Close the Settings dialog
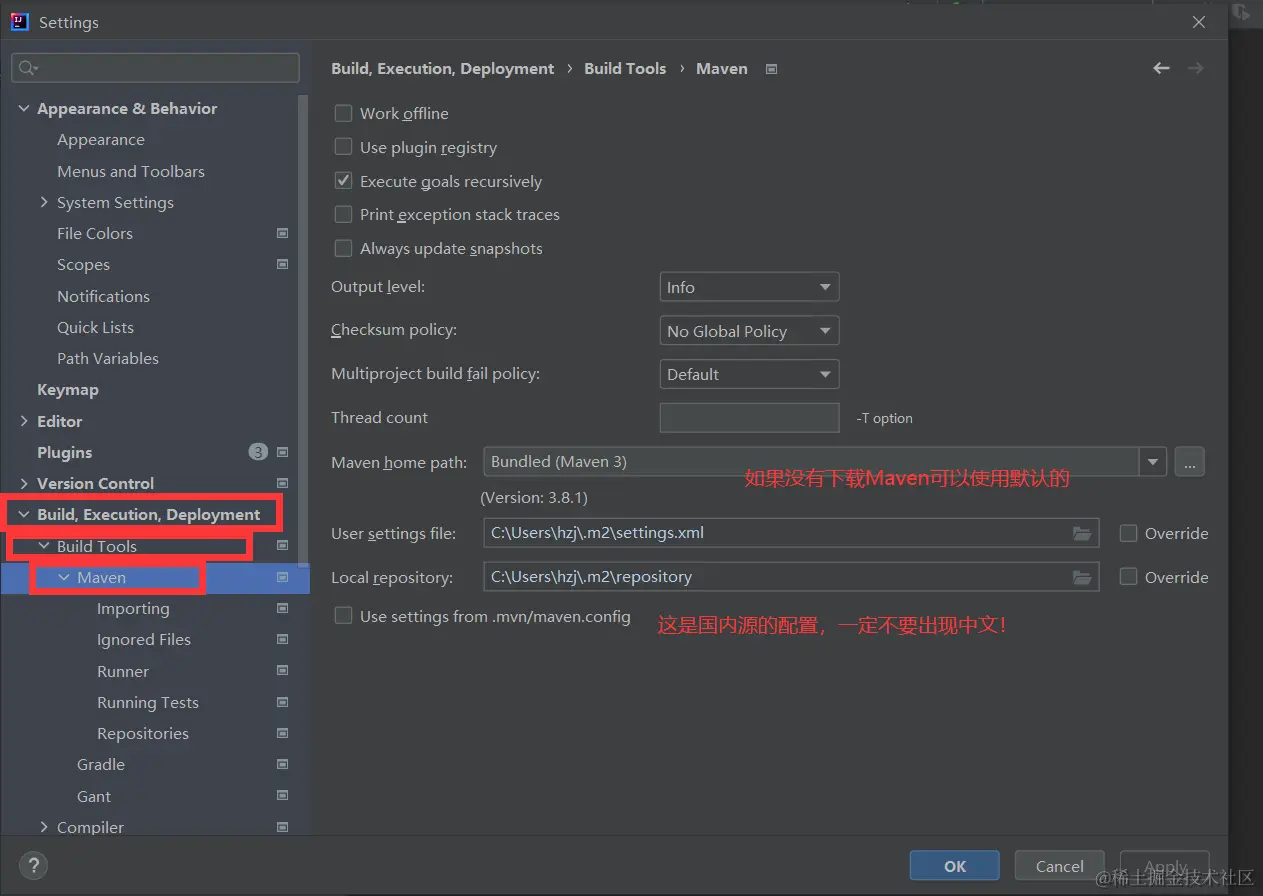Image resolution: width=1263 pixels, height=896 pixels. click(1199, 22)
